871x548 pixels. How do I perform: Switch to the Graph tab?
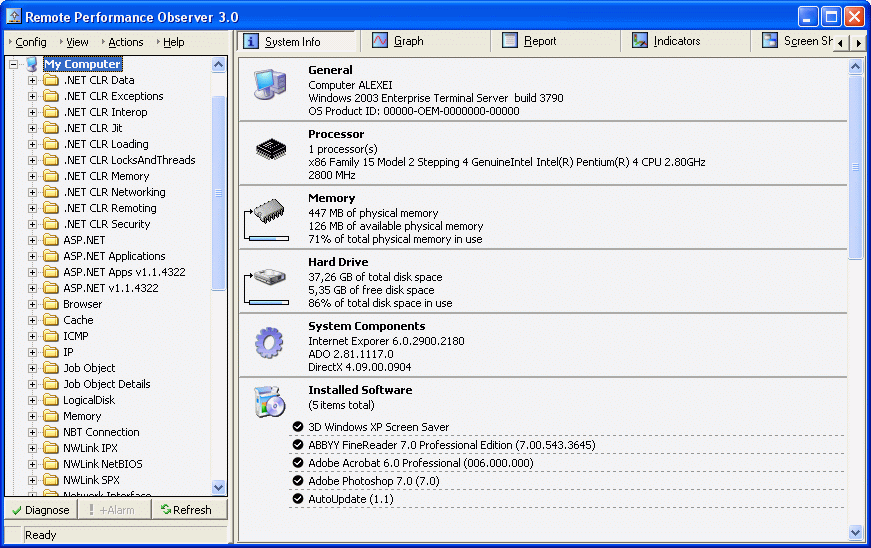coord(425,41)
